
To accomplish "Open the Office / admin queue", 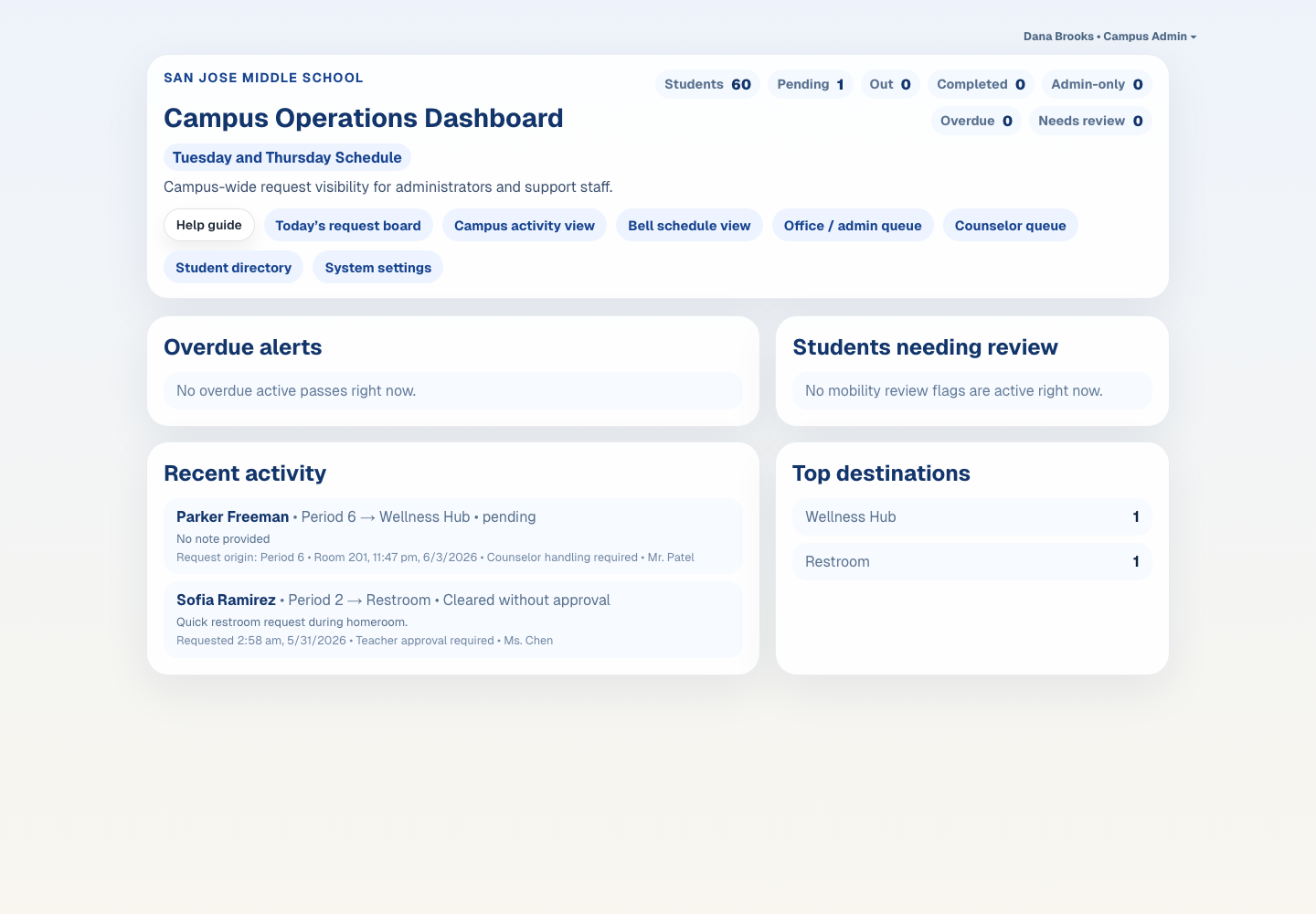I will pyautogui.click(x=853, y=226).
